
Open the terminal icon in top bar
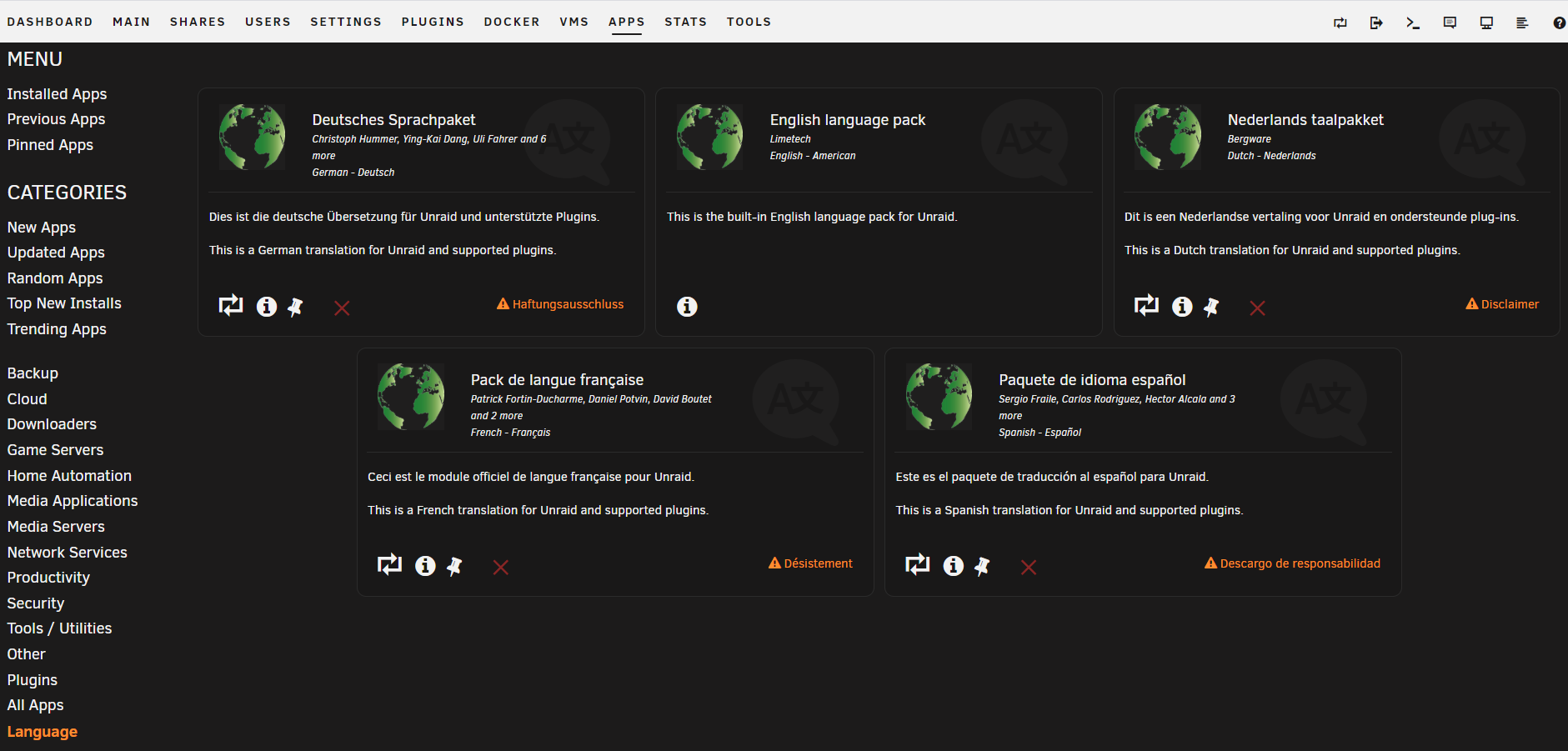click(x=1413, y=23)
